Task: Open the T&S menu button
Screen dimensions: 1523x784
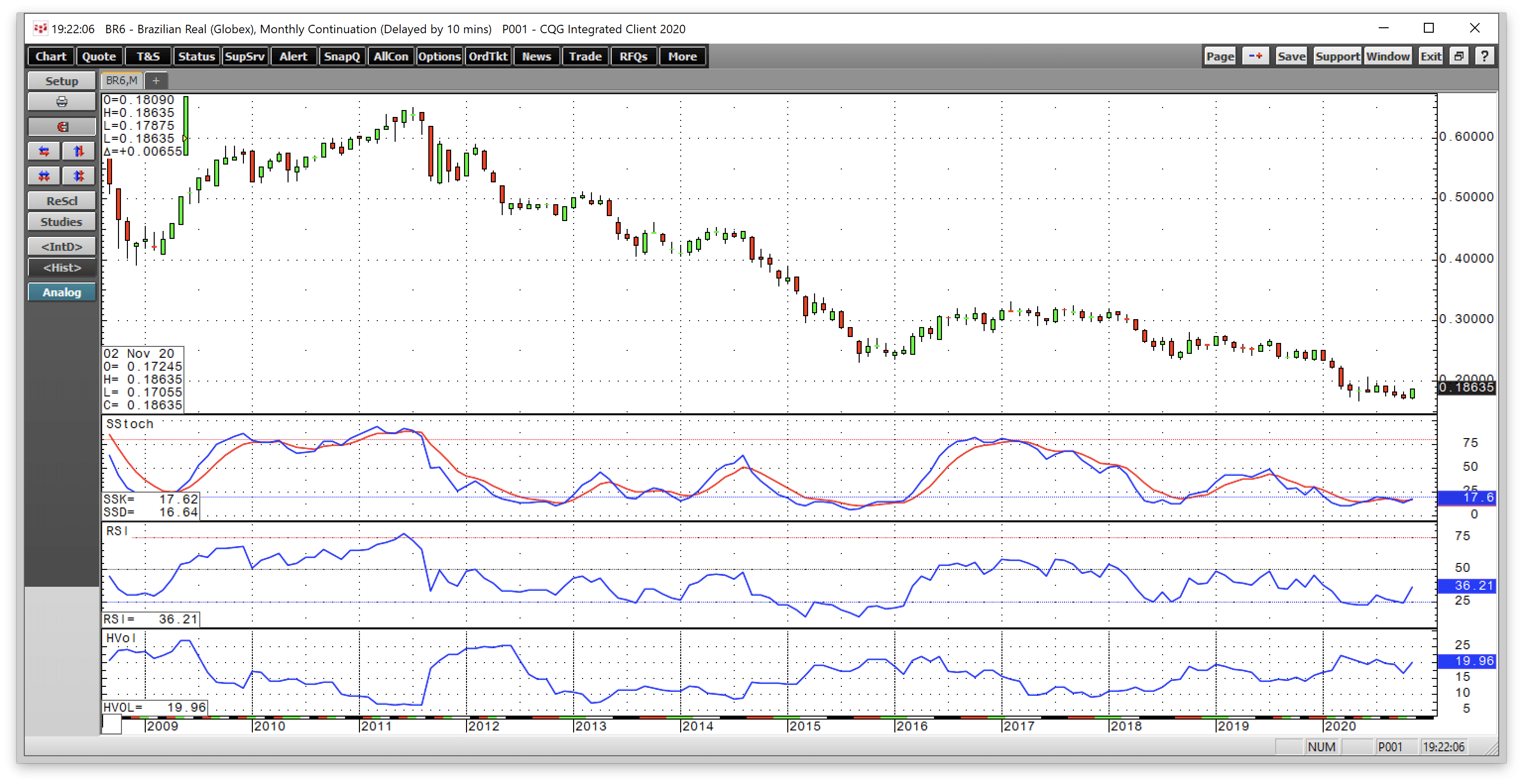Action: pos(148,56)
